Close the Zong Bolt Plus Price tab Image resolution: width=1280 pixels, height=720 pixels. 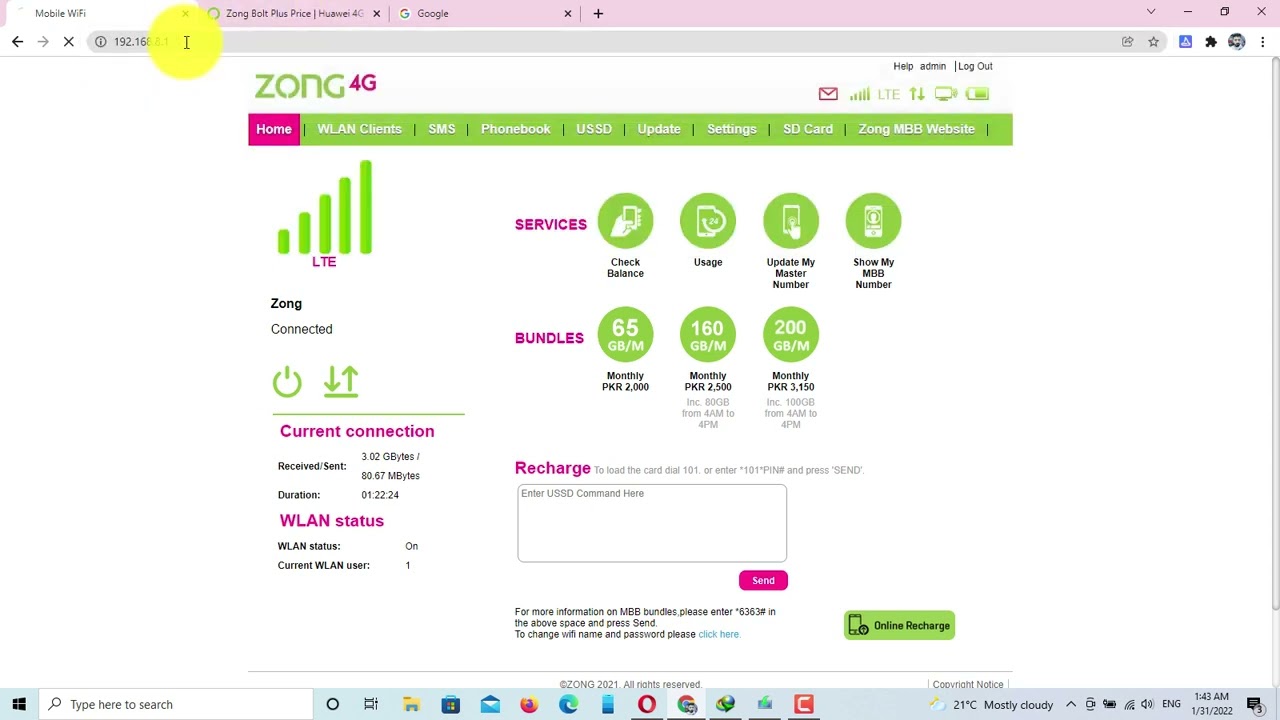coord(376,14)
